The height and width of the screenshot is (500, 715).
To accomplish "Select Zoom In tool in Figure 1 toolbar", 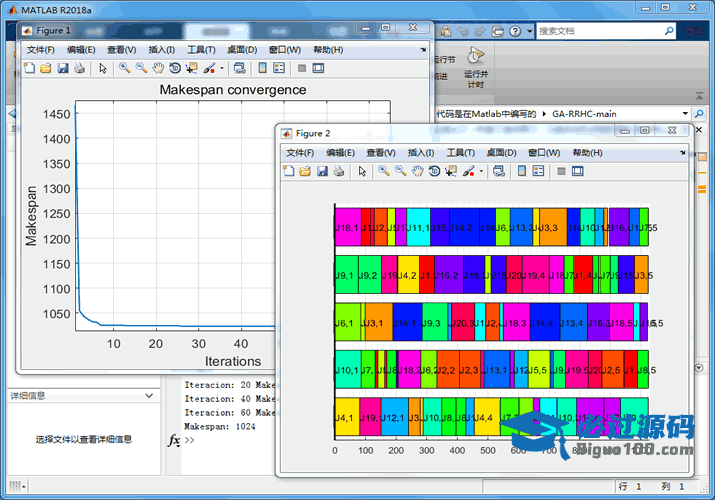I will (124, 68).
